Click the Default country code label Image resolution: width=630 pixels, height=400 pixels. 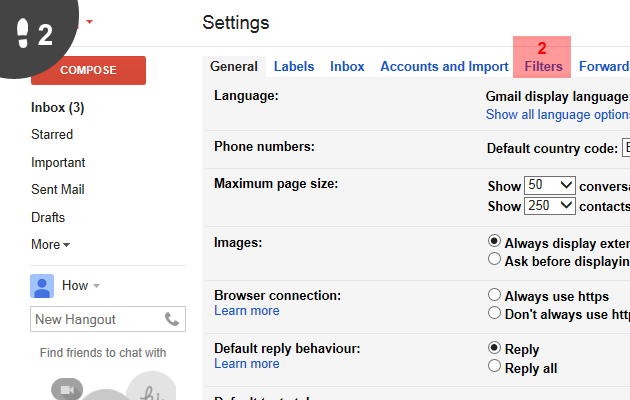click(552, 149)
